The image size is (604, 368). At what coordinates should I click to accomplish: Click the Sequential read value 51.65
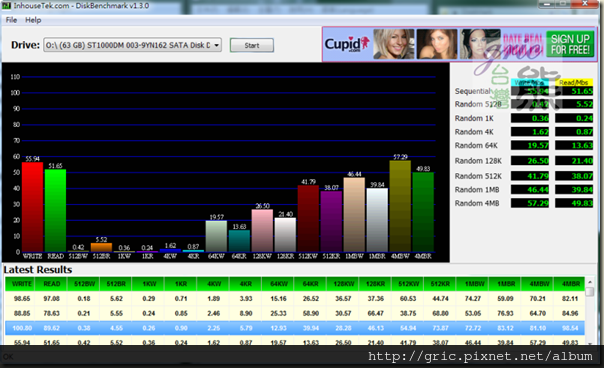click(x=574, y=91)
